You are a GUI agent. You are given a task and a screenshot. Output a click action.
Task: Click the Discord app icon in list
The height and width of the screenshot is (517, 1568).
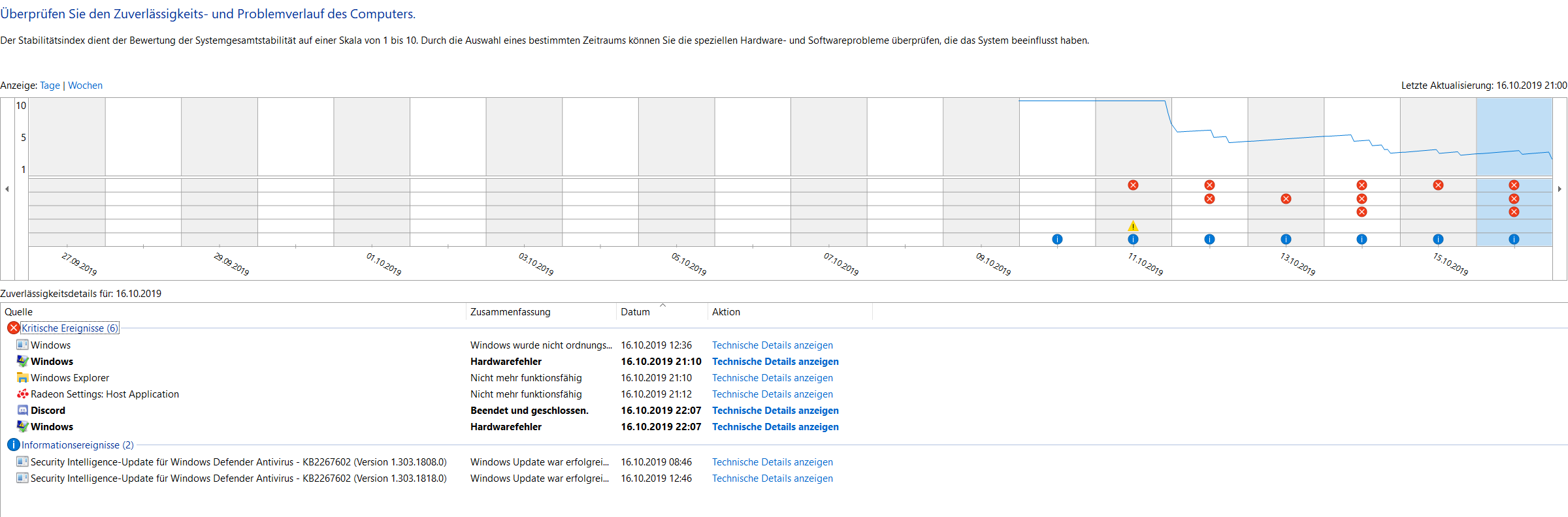pos(22,411)
